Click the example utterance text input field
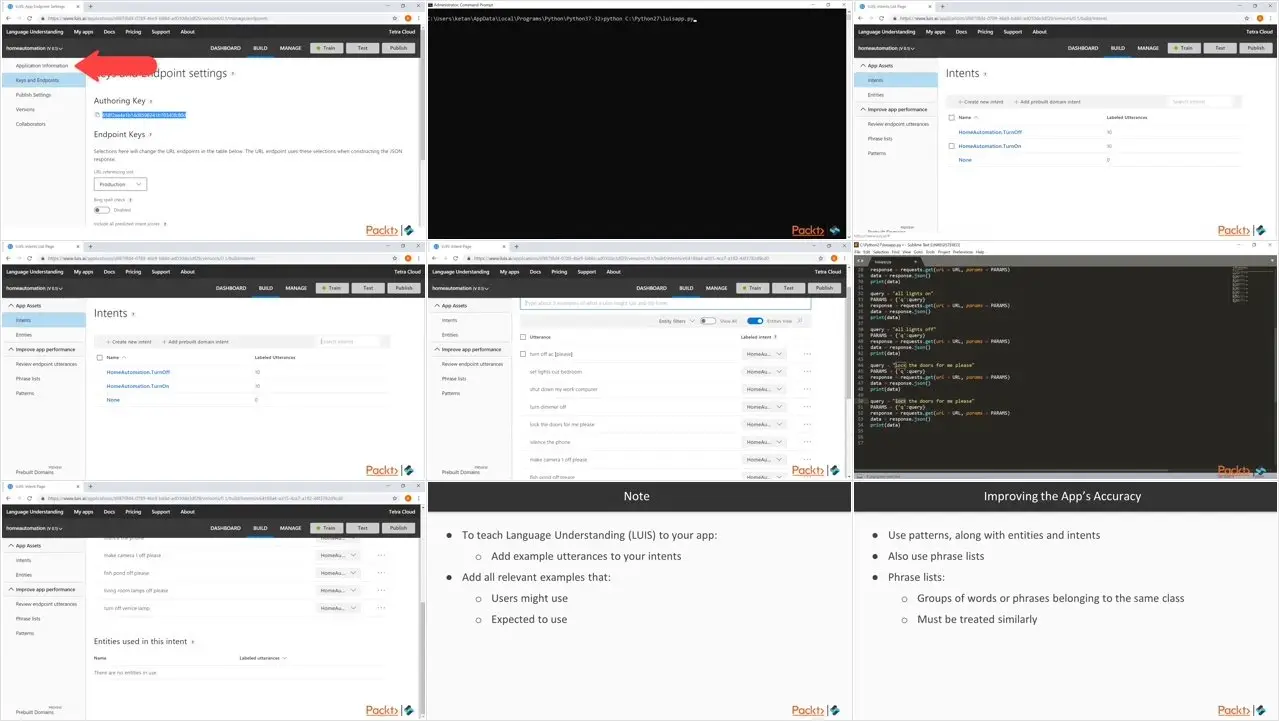1279x721 pixels. pyautogui.click(x=666, y=303)
